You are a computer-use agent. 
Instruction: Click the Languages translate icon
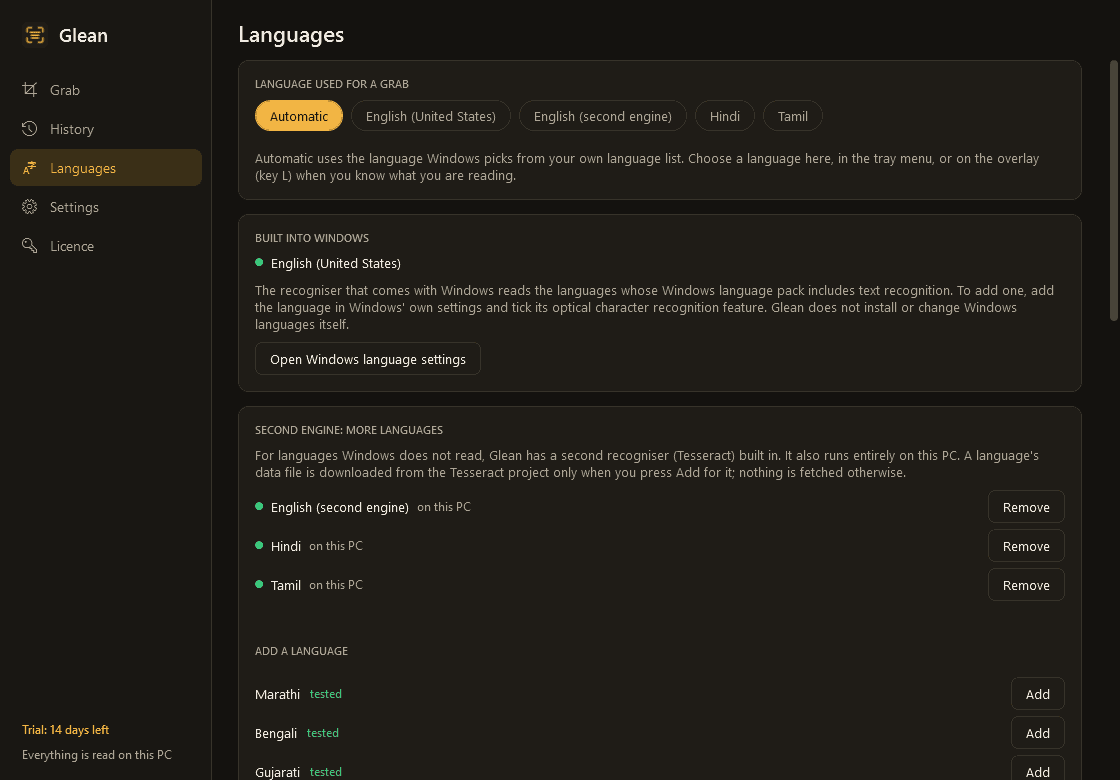tap(29, 168)
